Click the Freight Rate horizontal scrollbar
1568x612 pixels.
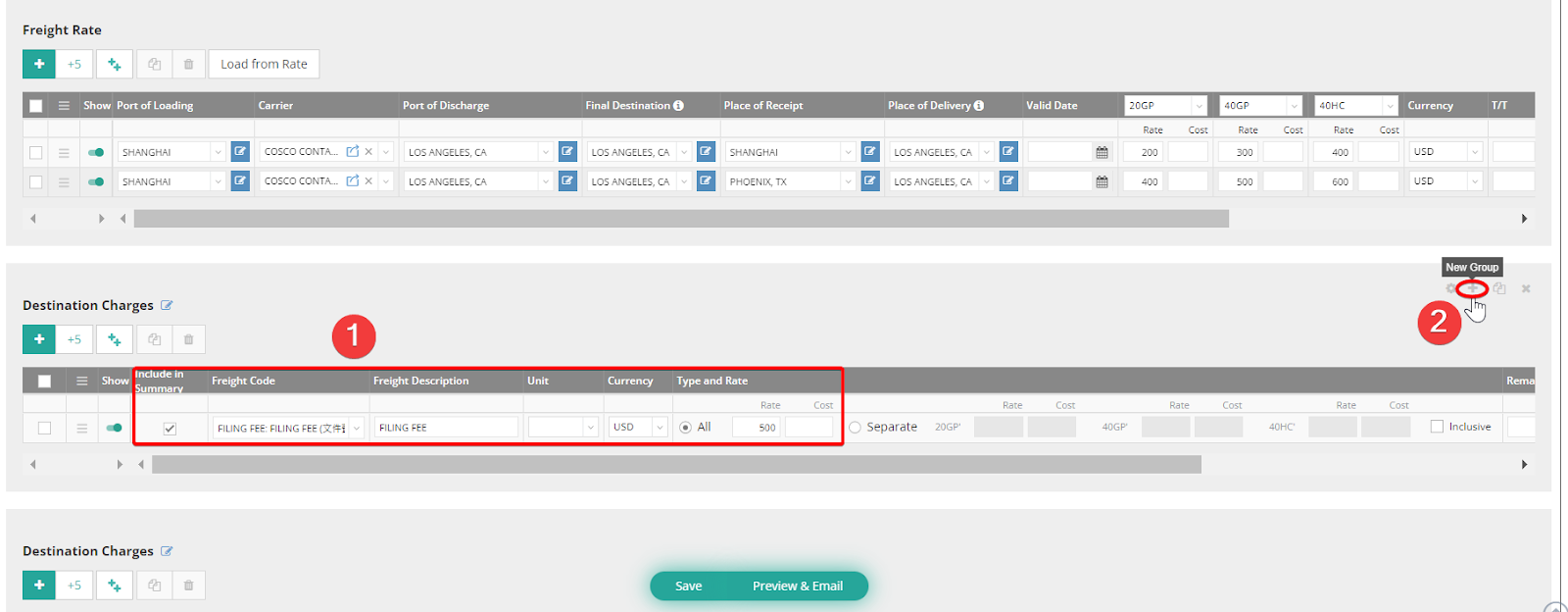point(681,219)
